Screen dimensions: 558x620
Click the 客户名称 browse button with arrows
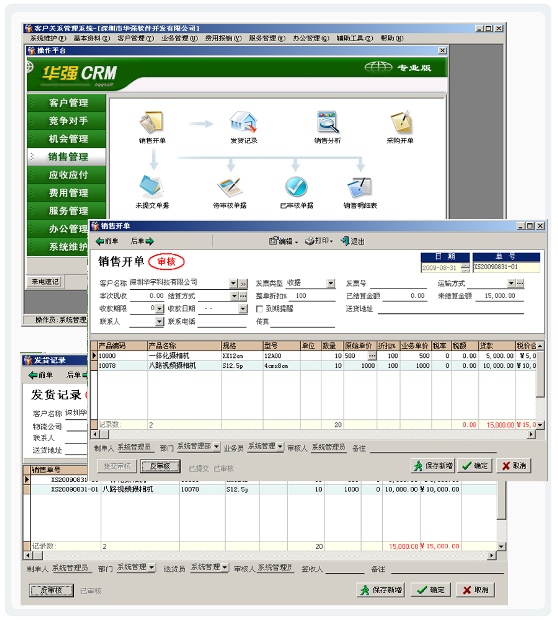(x=243, y=283)
